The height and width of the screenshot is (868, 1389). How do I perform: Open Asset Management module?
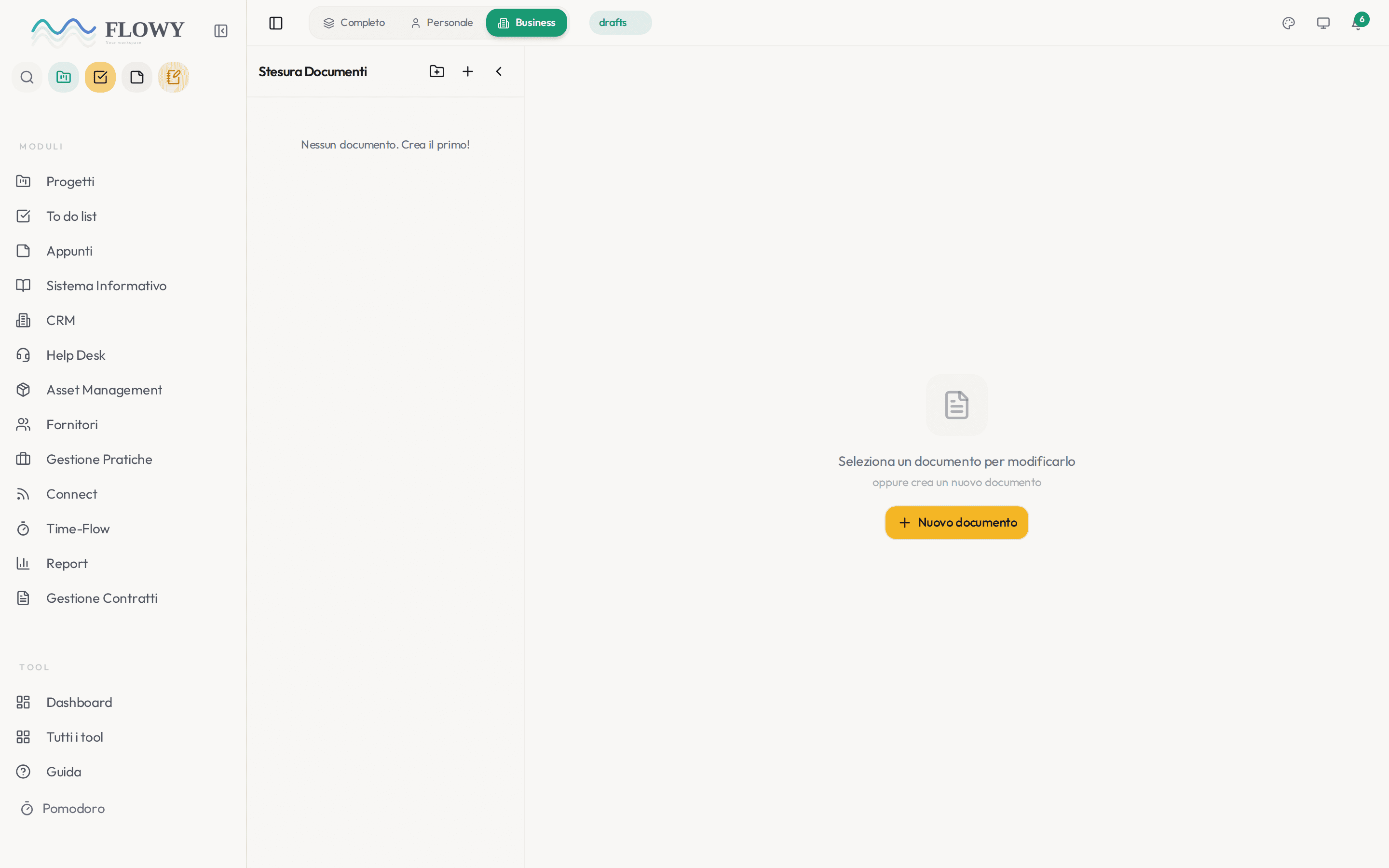click(123, 390)
